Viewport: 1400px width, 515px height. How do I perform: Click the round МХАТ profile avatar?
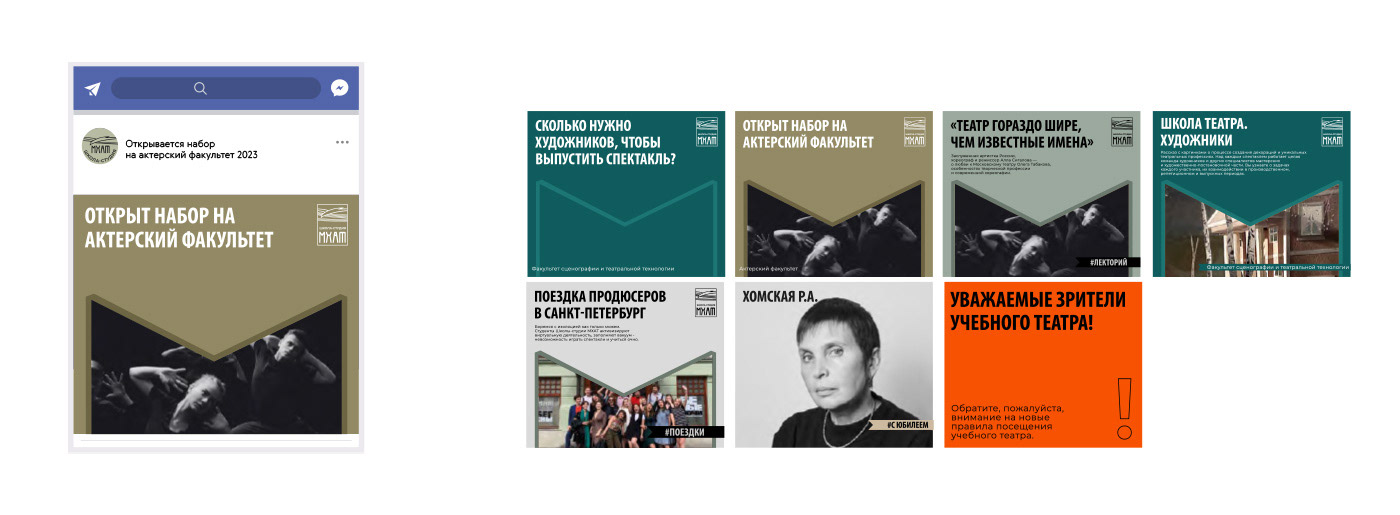point(100,148)
